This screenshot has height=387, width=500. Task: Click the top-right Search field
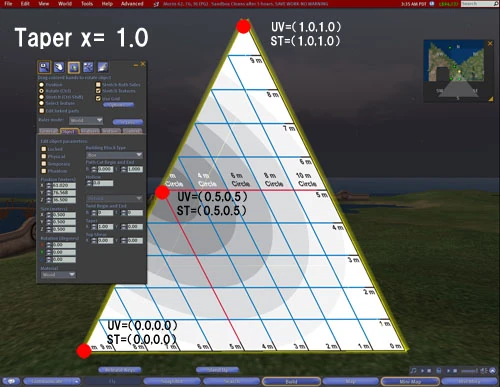479,4
